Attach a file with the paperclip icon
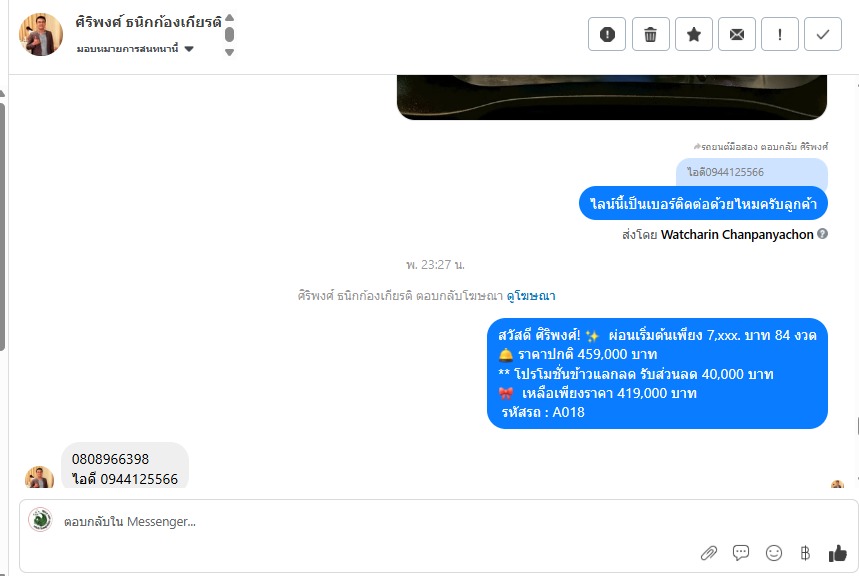 coord(709,553)
